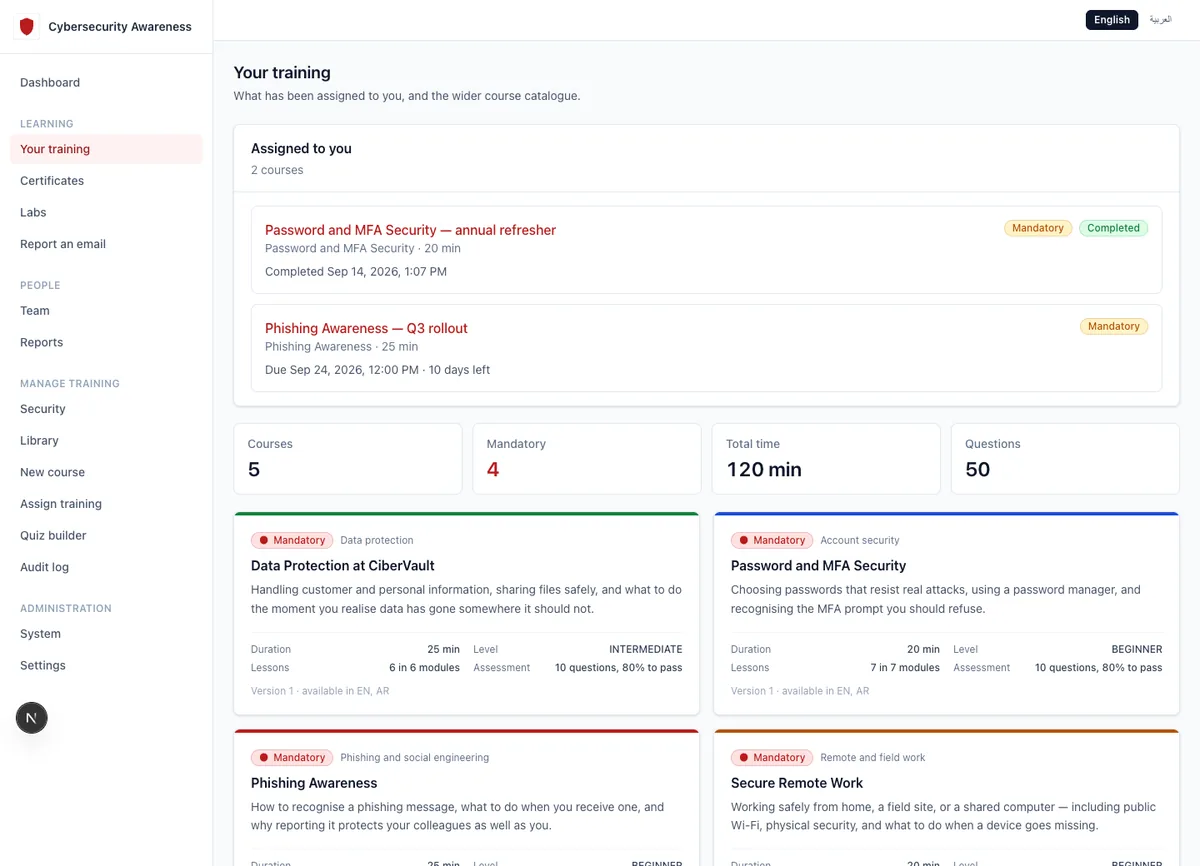1200x866 pixels.
Task: Click 'Account security' category label
Action: coord(860,540)
